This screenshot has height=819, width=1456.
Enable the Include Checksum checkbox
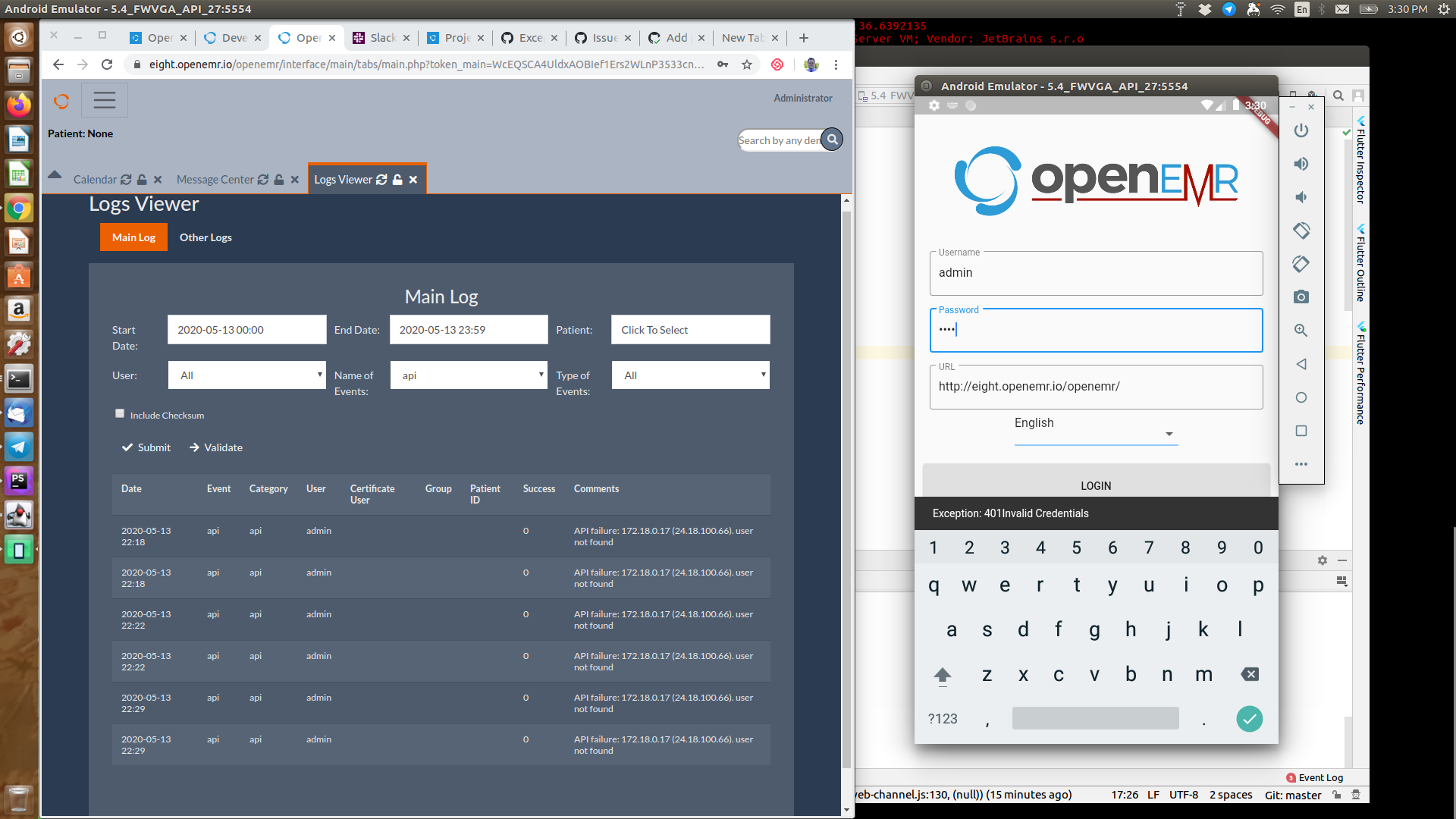(x=119, y=413)
